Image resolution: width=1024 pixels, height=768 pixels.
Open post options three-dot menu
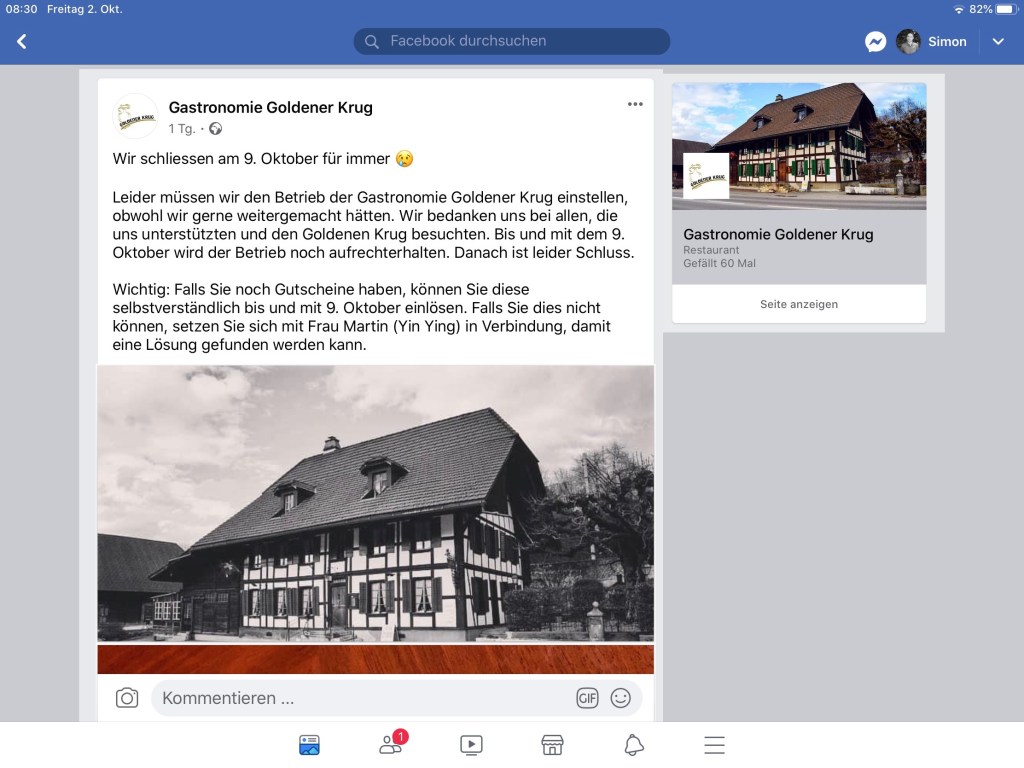point(635,104)
